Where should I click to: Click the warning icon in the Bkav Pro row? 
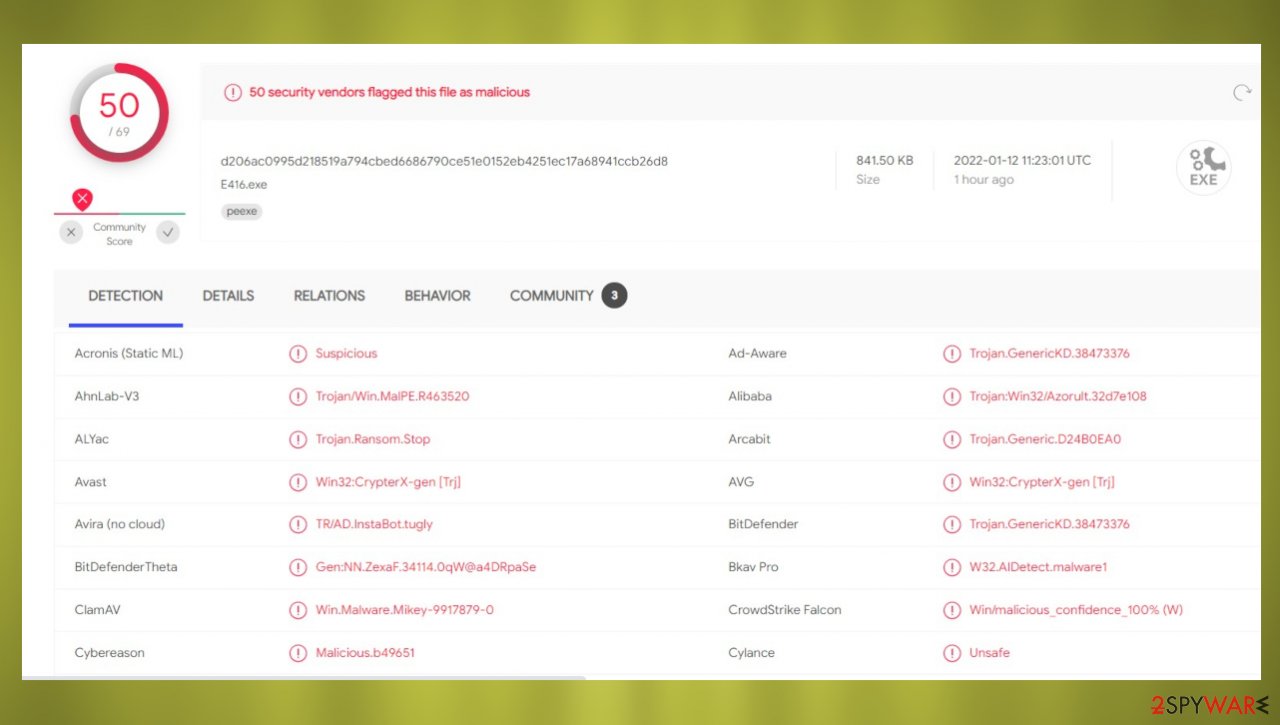point(952,567)
